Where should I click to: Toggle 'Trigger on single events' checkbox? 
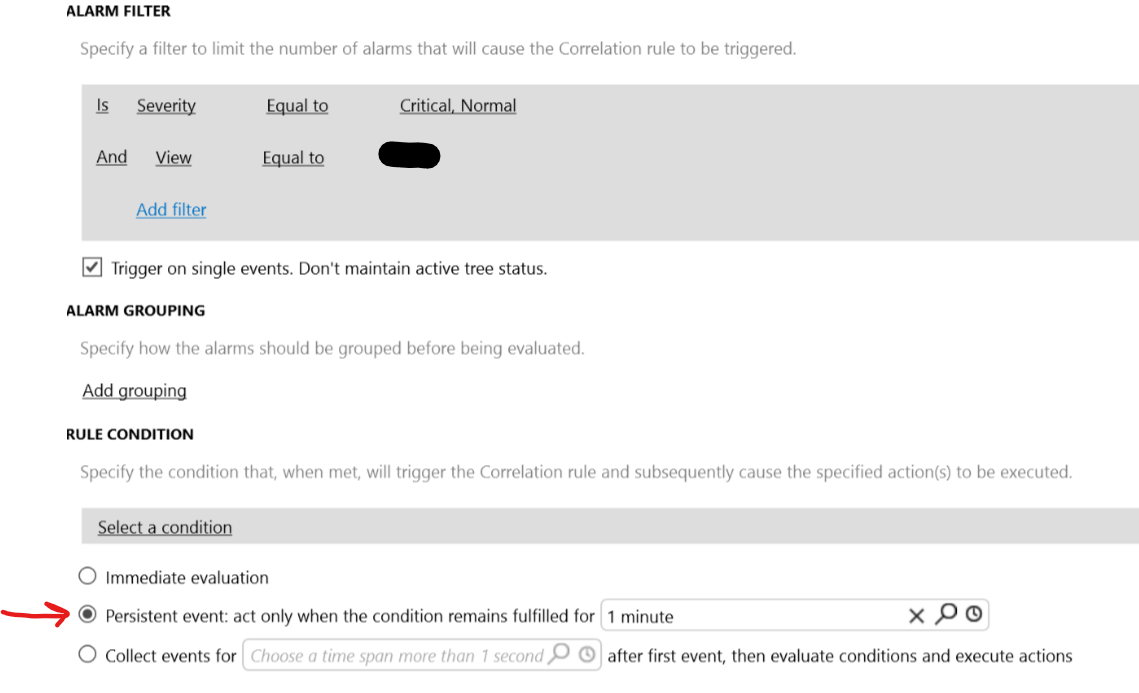92,267
